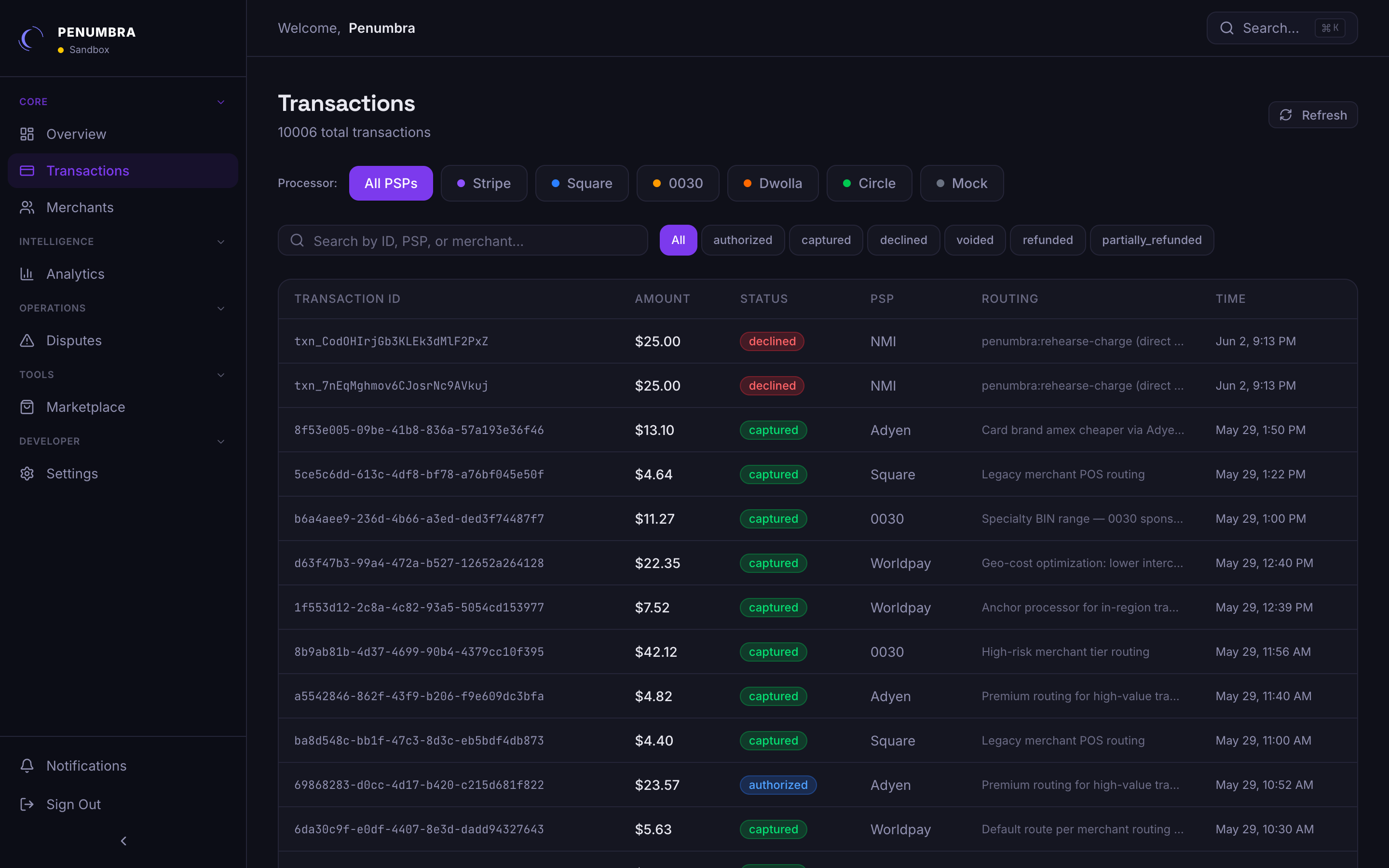The width and height of the screenshot is (1389, 868).
Task: Open the Marketplace page
Action: tap(123, 407)
